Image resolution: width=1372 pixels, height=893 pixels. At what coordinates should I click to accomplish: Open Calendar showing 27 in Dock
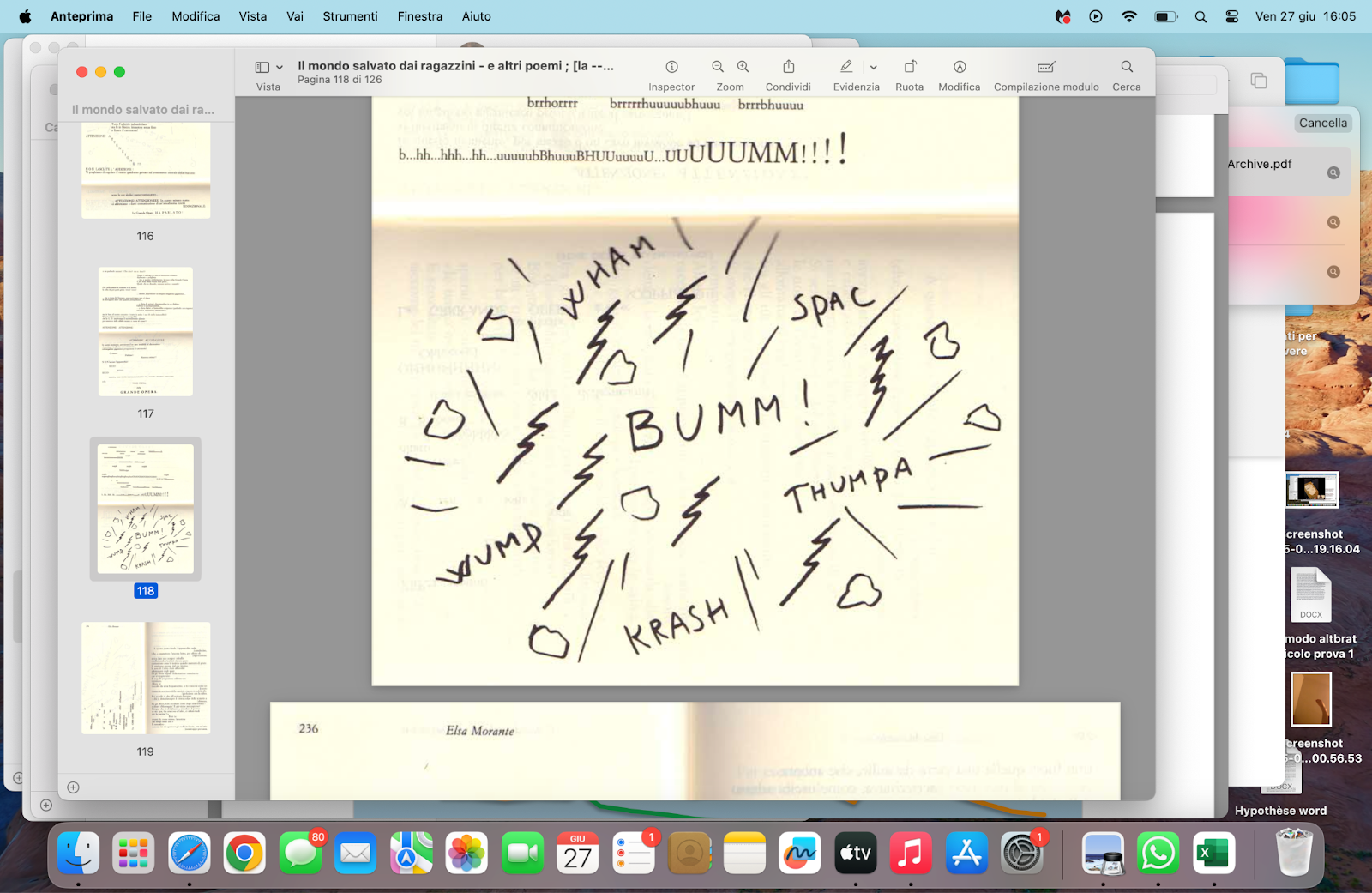pyautogui.click(x=578, y=854)
